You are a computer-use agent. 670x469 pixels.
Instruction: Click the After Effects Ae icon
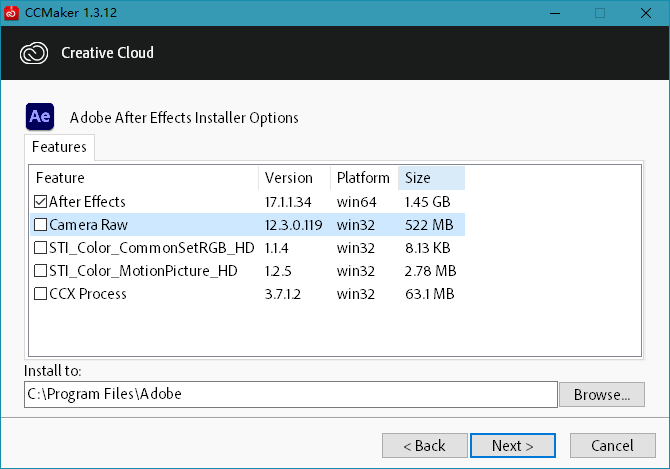(x=40, y=117)
